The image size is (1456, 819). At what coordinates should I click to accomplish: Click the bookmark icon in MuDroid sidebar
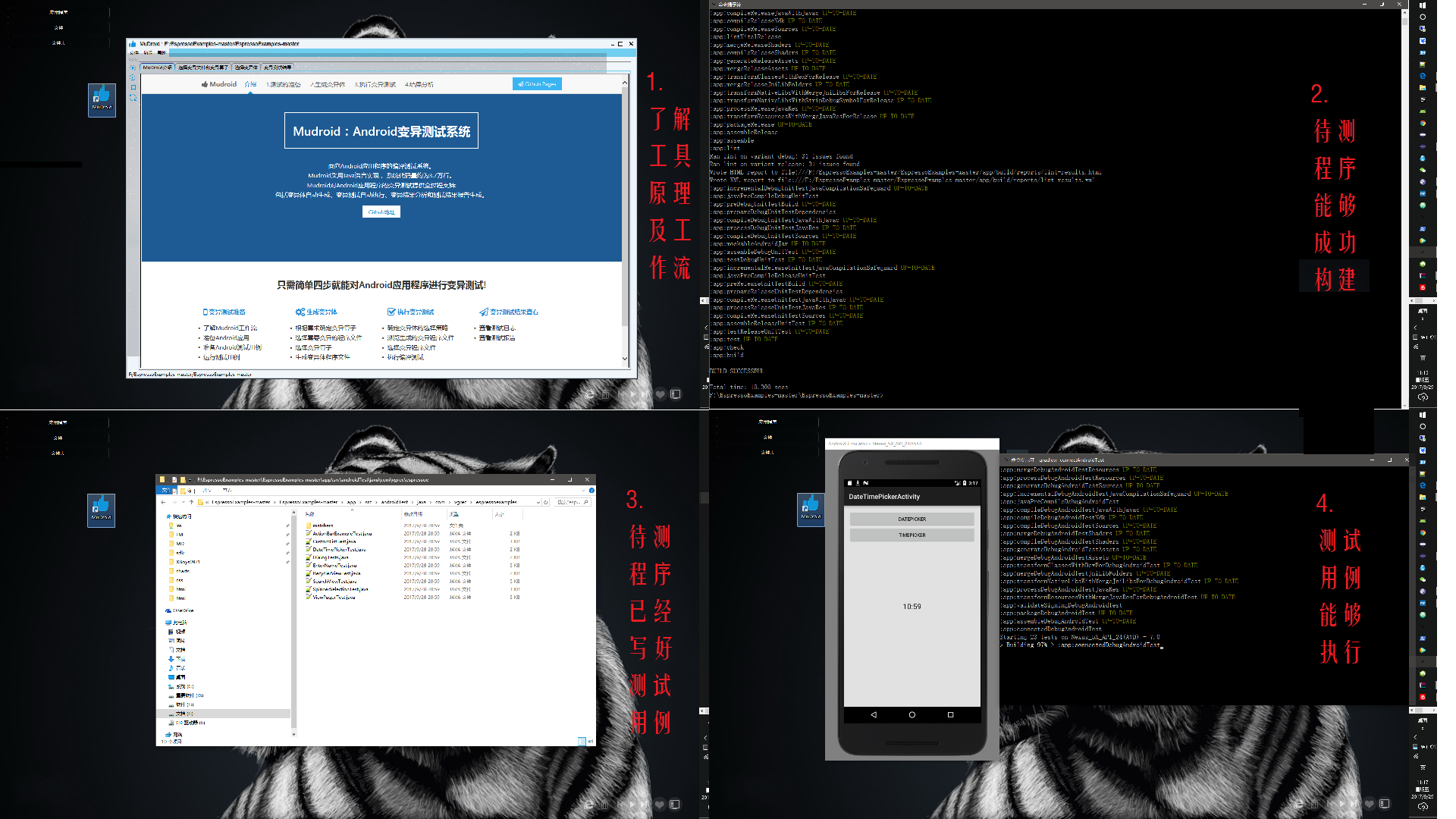point(133,87)
